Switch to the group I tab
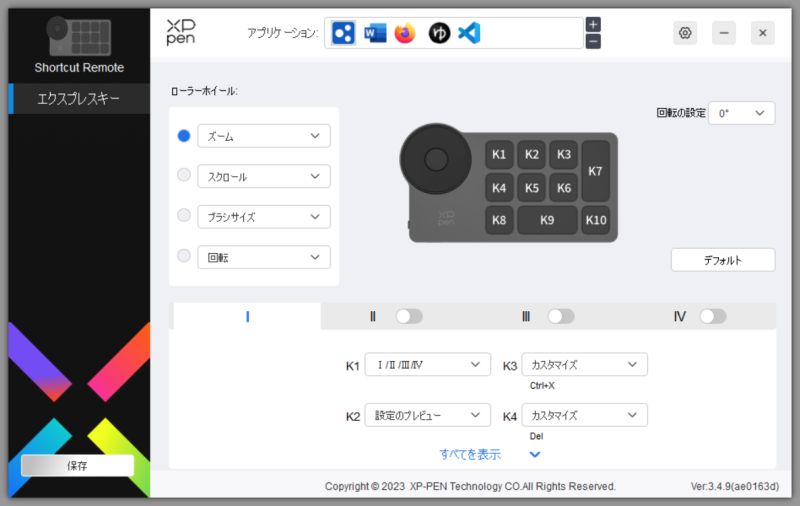800x506 pixels. pyautogui.click(x=247, y=316)
